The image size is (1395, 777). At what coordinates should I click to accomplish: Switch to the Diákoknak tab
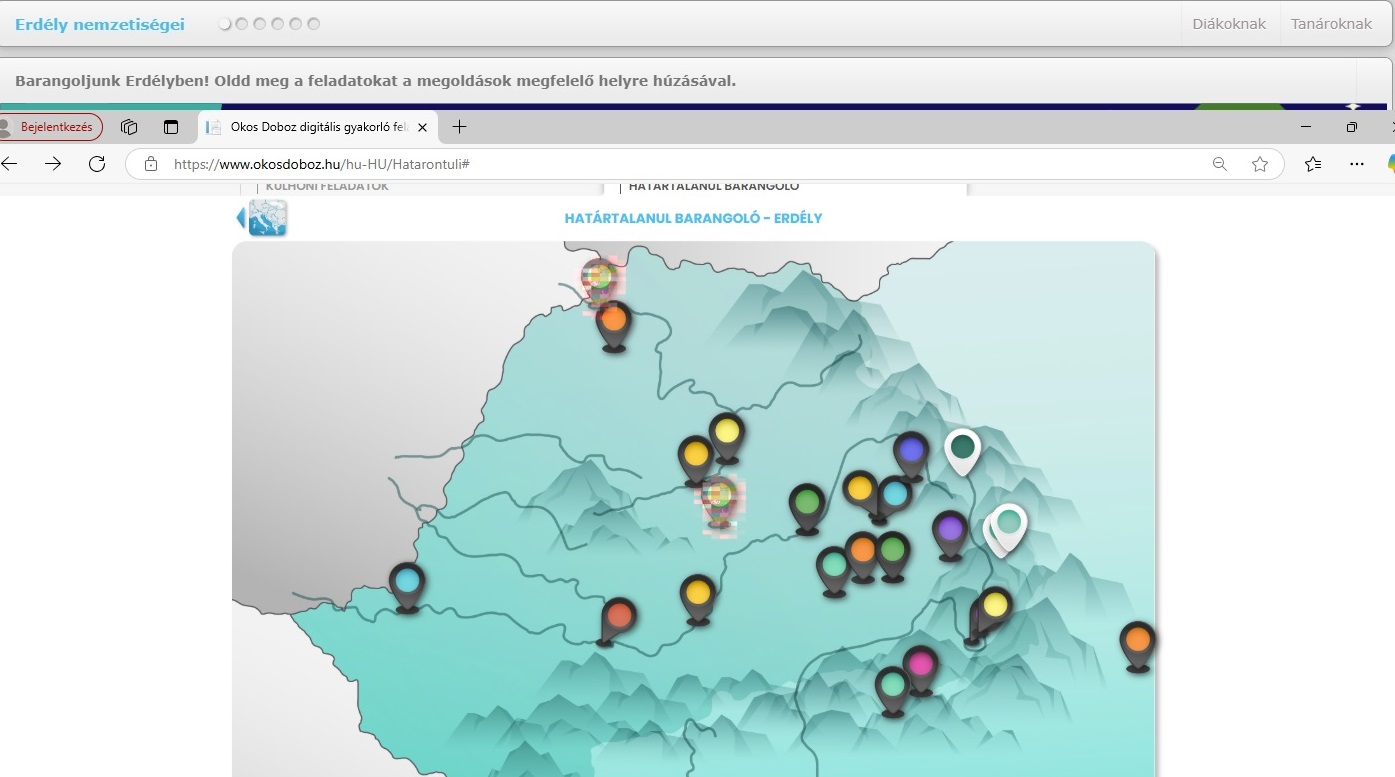pyautogui.click(x=1229, y=24)
